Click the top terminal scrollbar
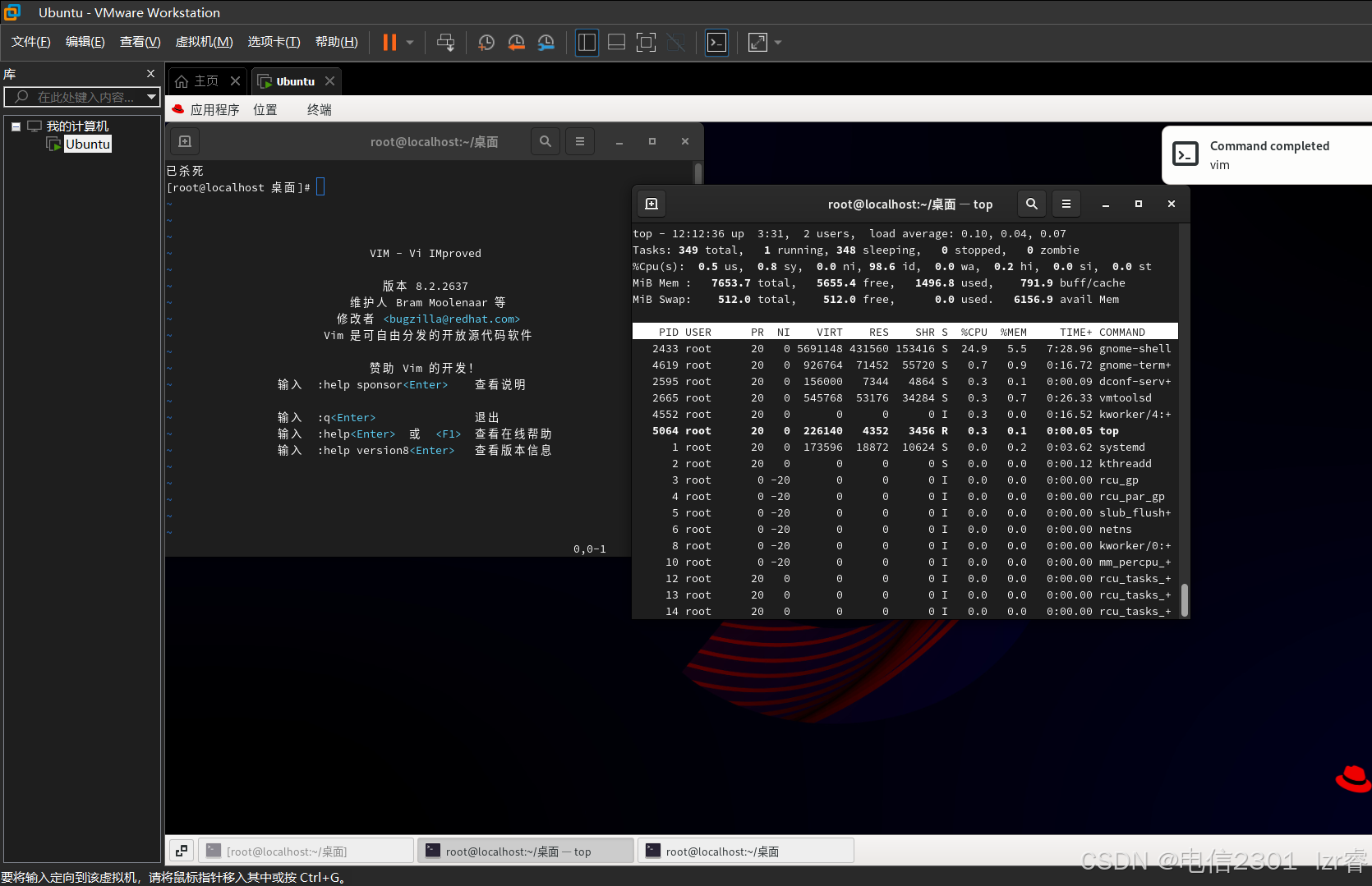Screen dimensions: 1372x886 click(x=1184, y=599)
